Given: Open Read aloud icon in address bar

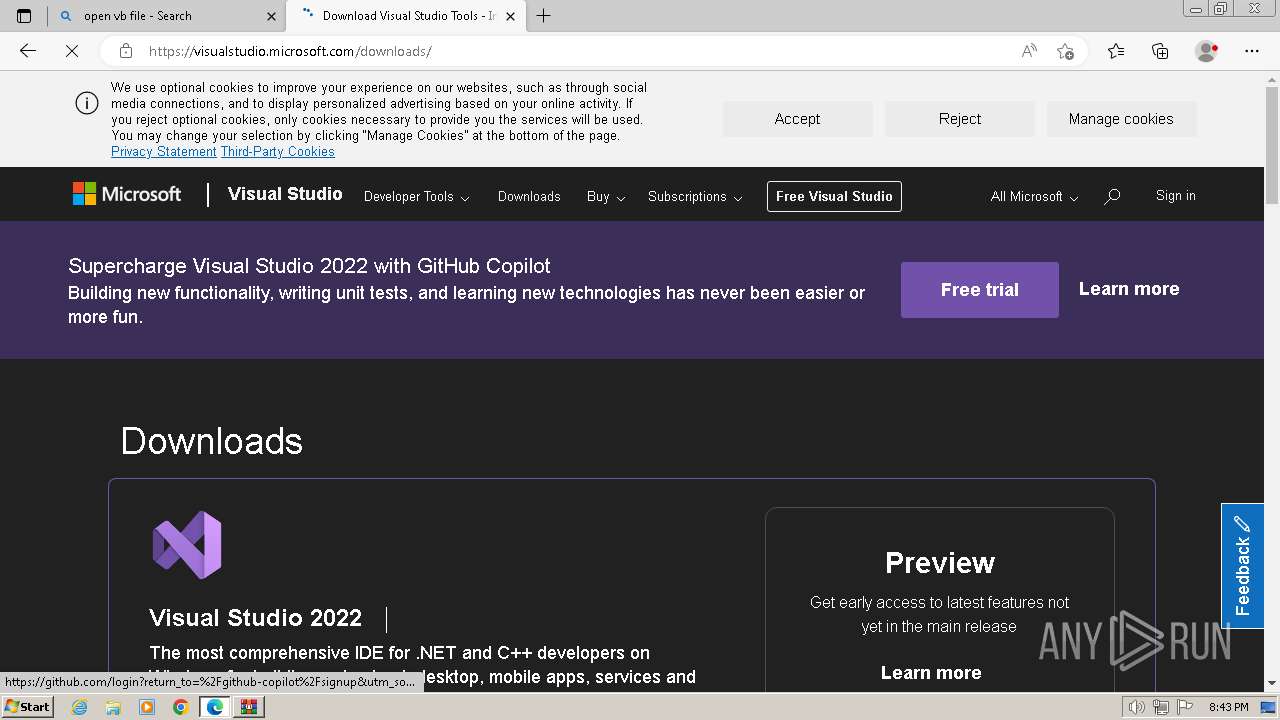Looking at the screenshot, I should coord(1029,51).
